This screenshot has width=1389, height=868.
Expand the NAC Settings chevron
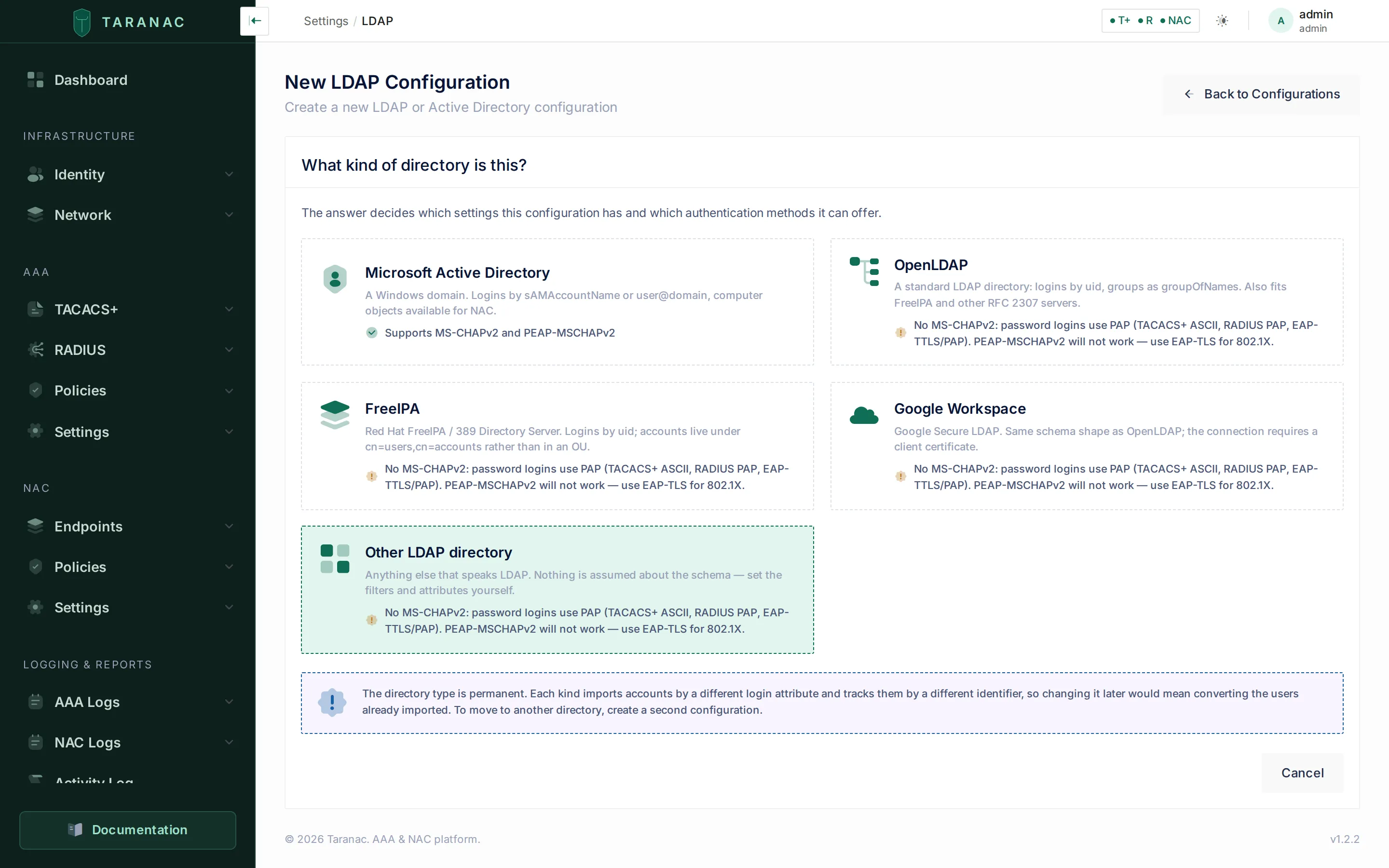pos(229,608)
